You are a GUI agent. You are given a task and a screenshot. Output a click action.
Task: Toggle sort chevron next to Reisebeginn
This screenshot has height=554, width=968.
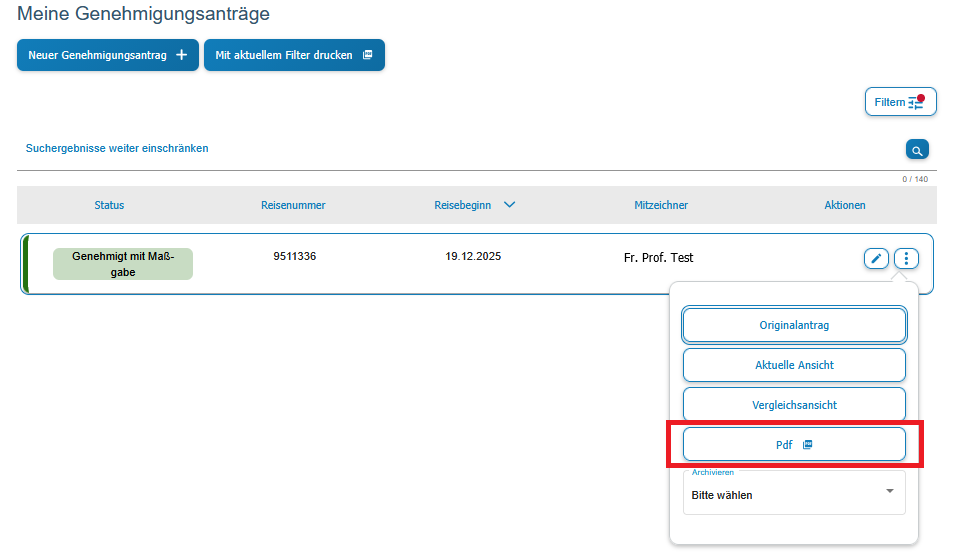pos(509,205)
